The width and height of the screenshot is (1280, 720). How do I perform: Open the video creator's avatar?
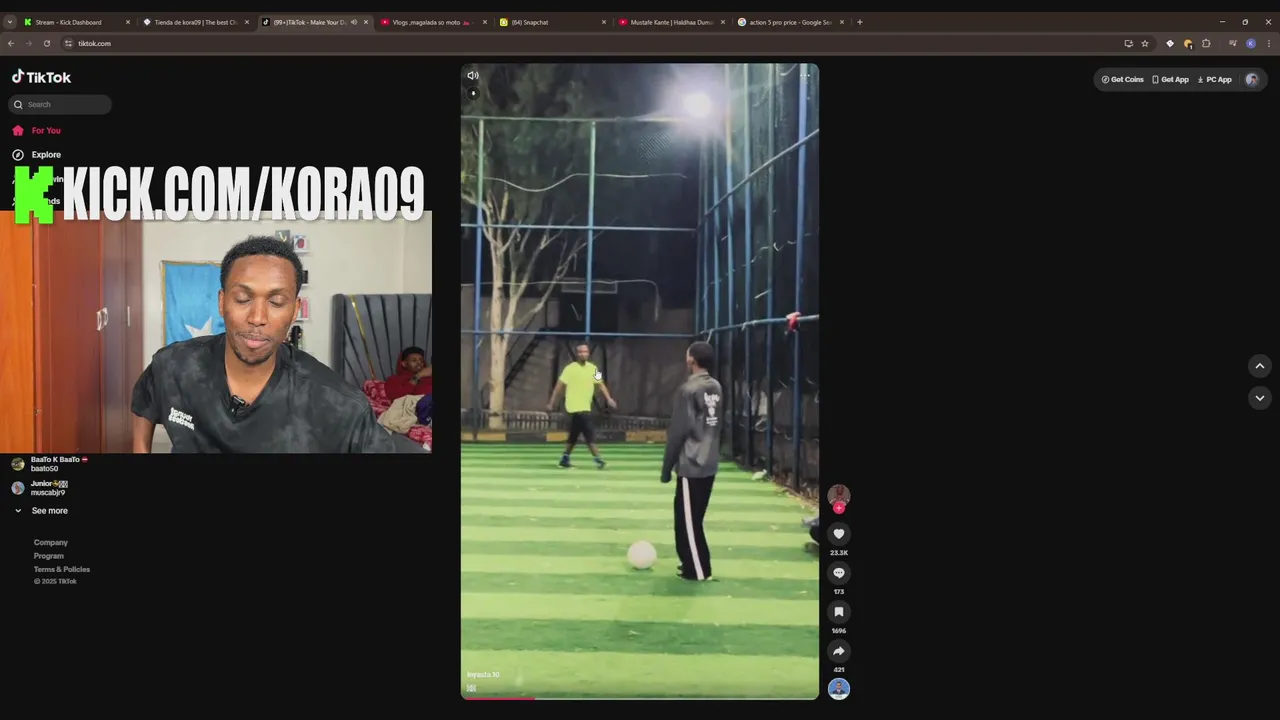(x=839, y=494)
